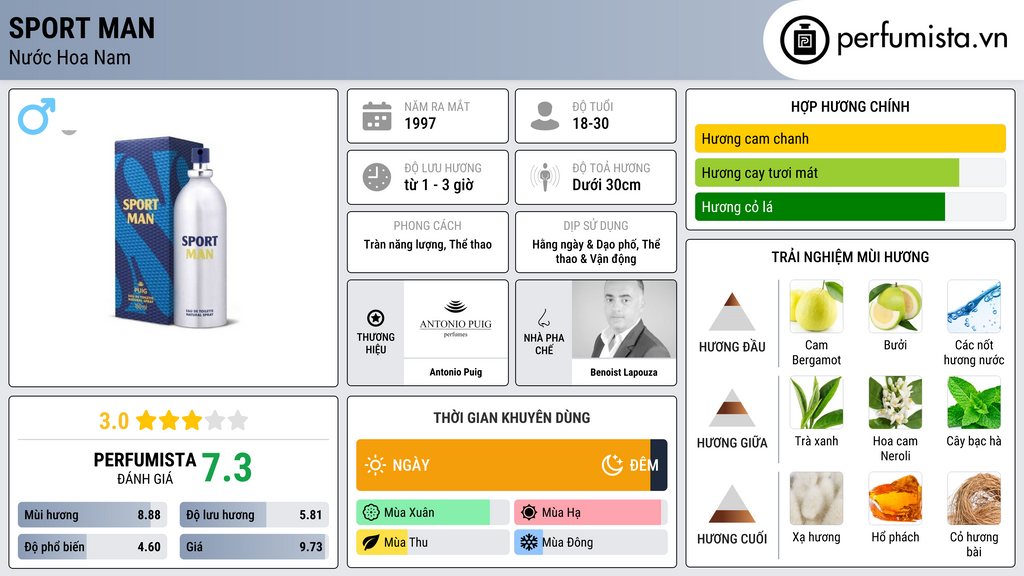
Task: Click the sun icon next to Ngày
Action: click(375, 465)
